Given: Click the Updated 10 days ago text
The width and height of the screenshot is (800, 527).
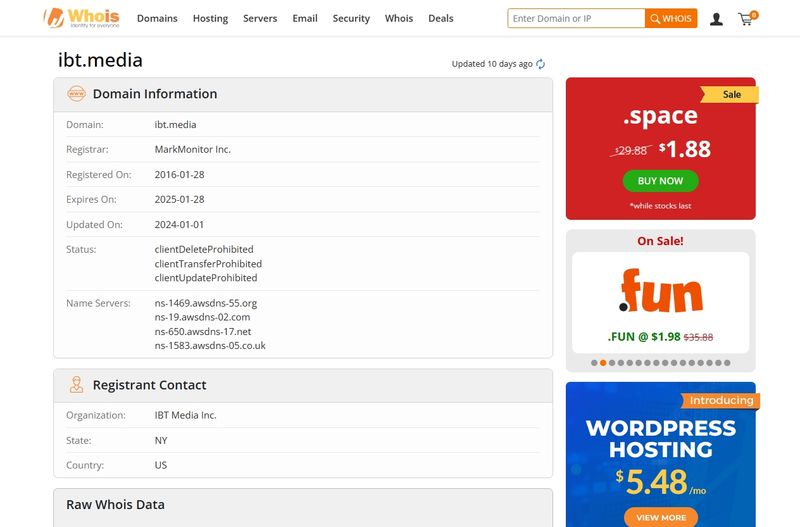Looking at the screenshot, I should [492, 64].
